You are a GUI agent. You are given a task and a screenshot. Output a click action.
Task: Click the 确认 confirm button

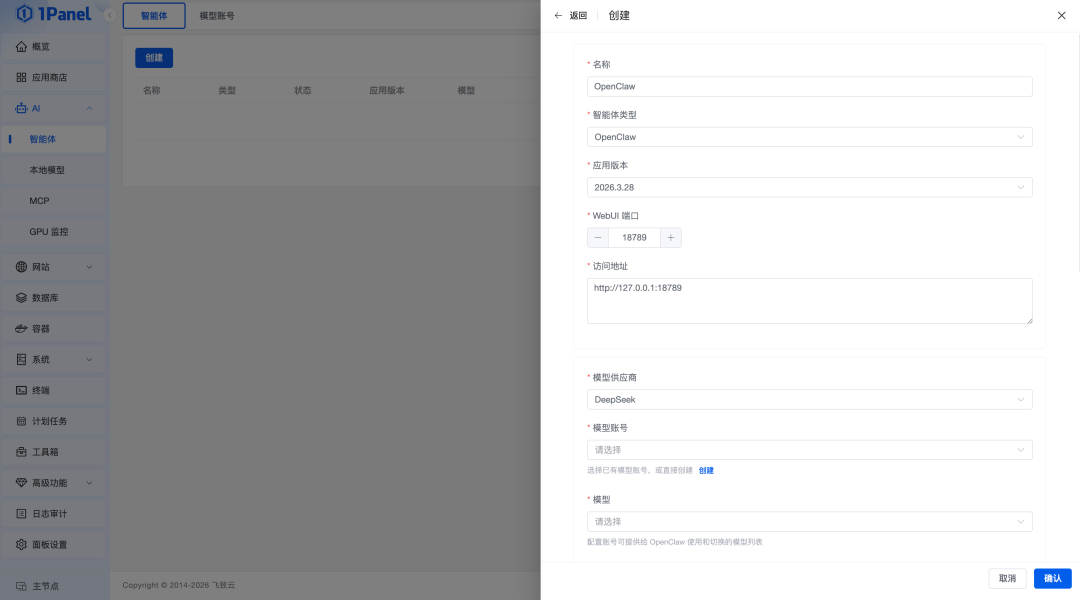[x=1052, y=578]
